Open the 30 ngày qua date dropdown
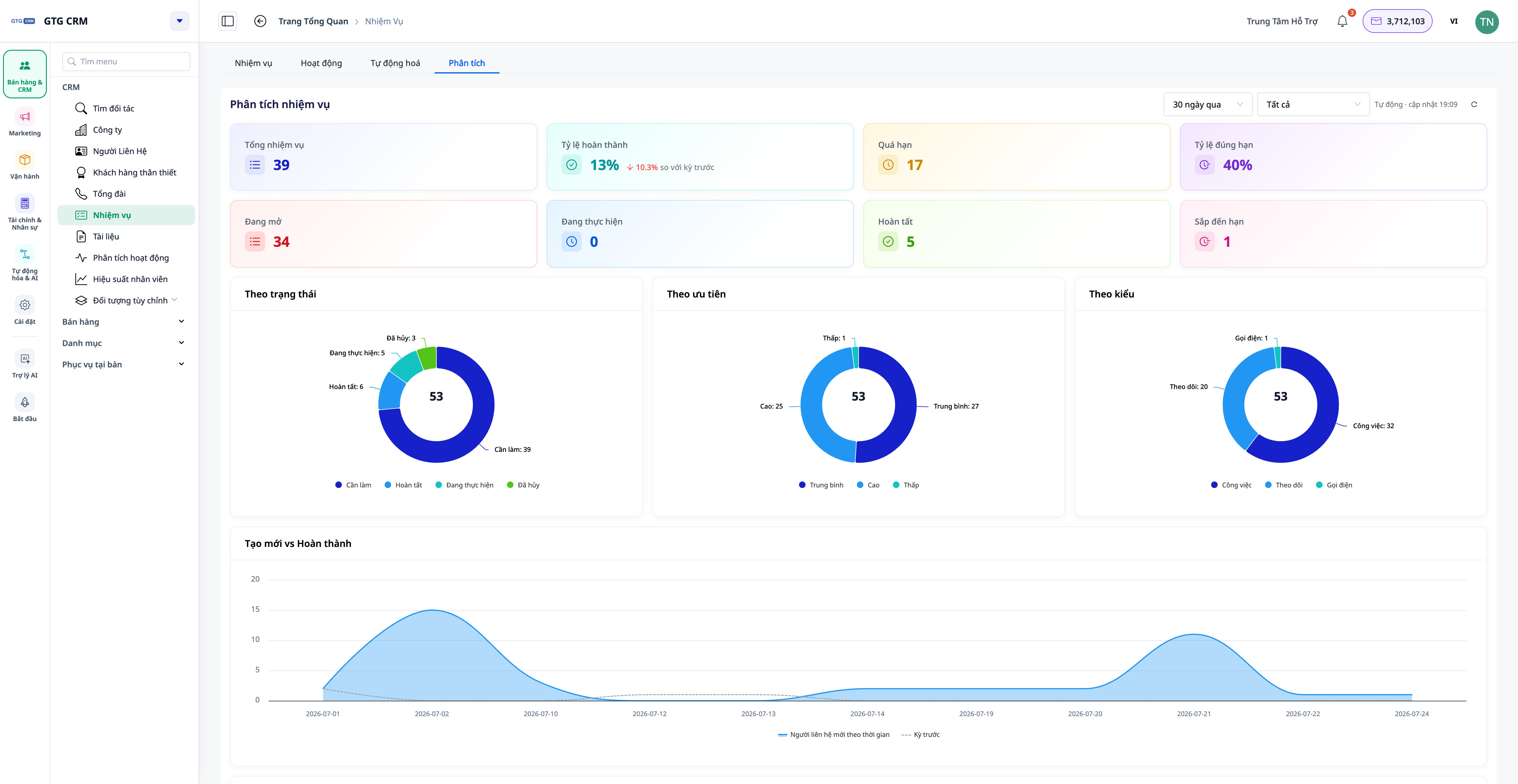 (1208, 104)
